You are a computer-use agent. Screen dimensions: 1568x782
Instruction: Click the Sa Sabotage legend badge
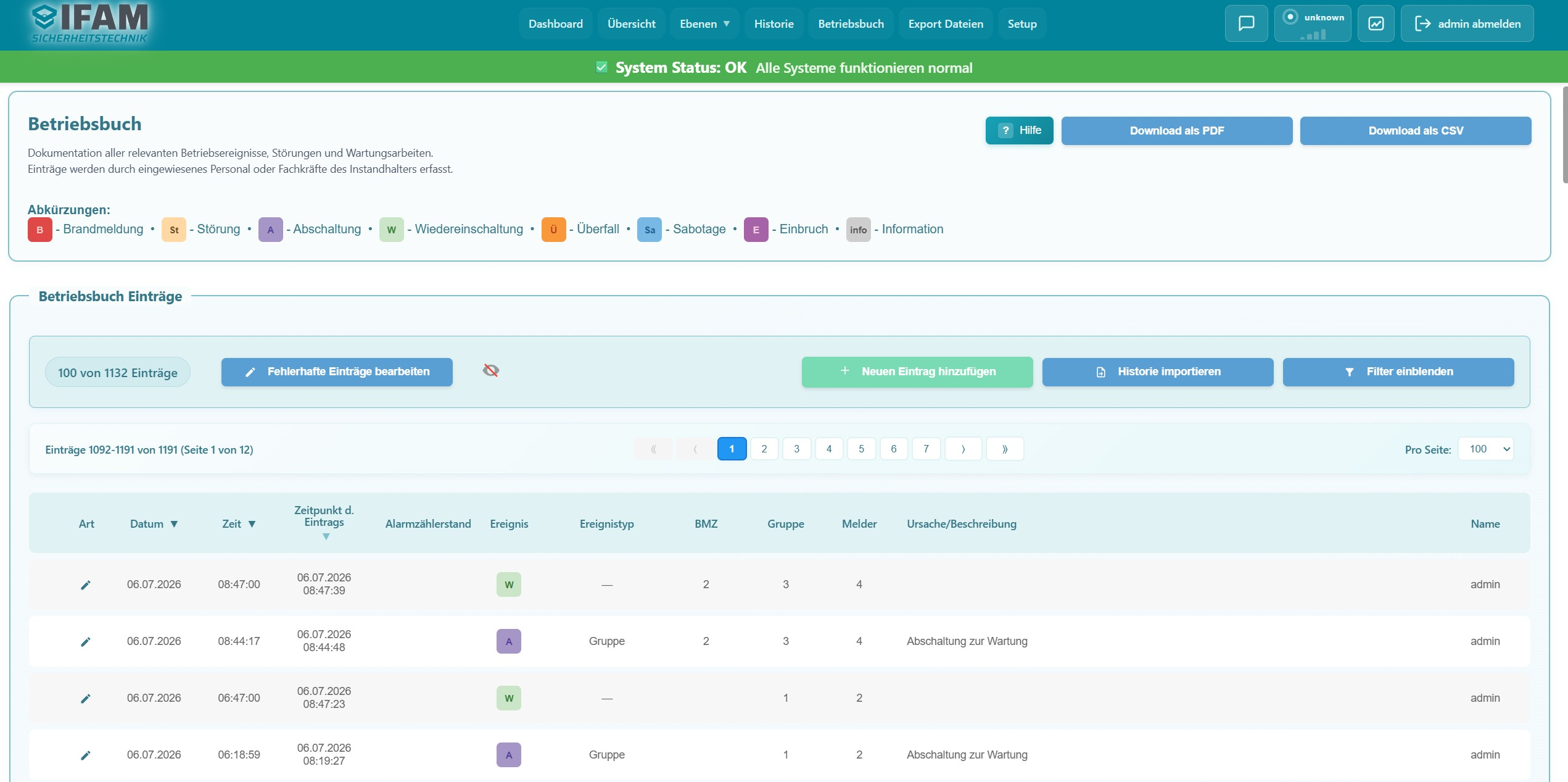point(650,230)
